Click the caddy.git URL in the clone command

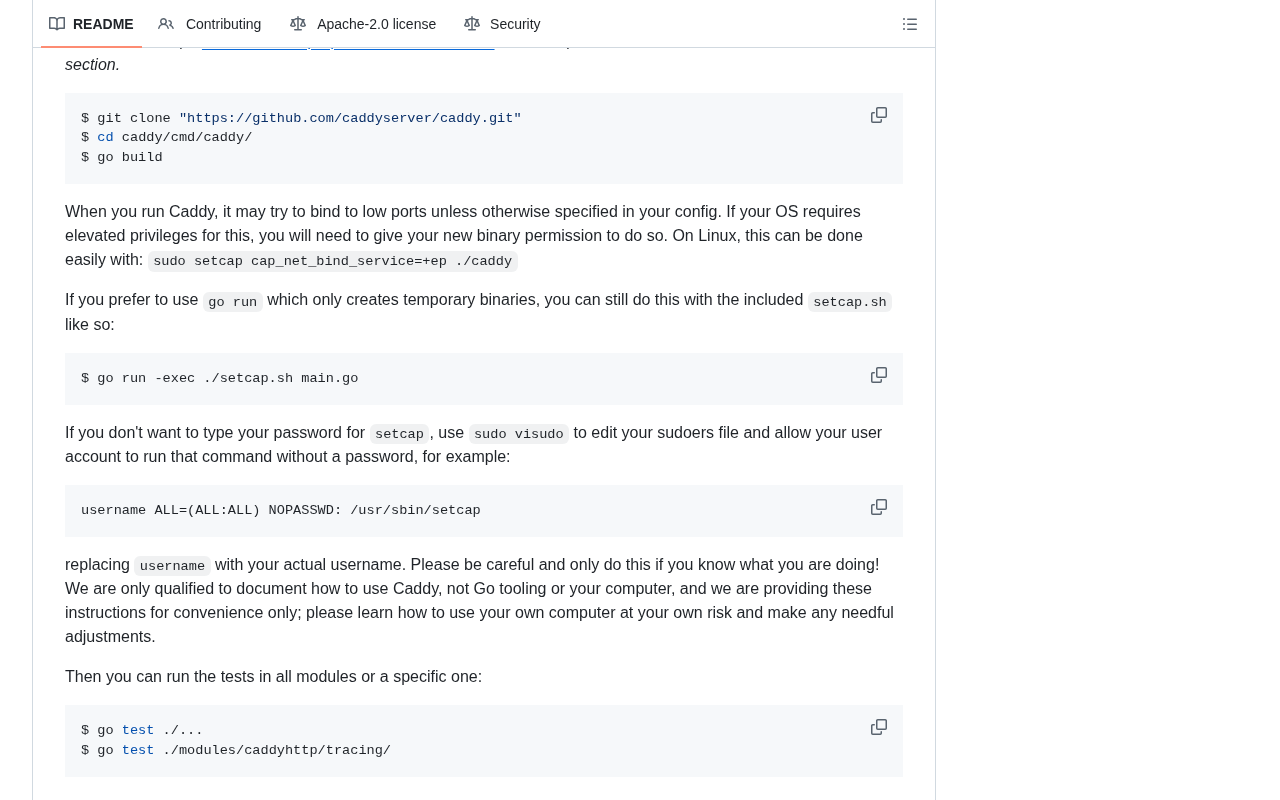click(350, 118)
